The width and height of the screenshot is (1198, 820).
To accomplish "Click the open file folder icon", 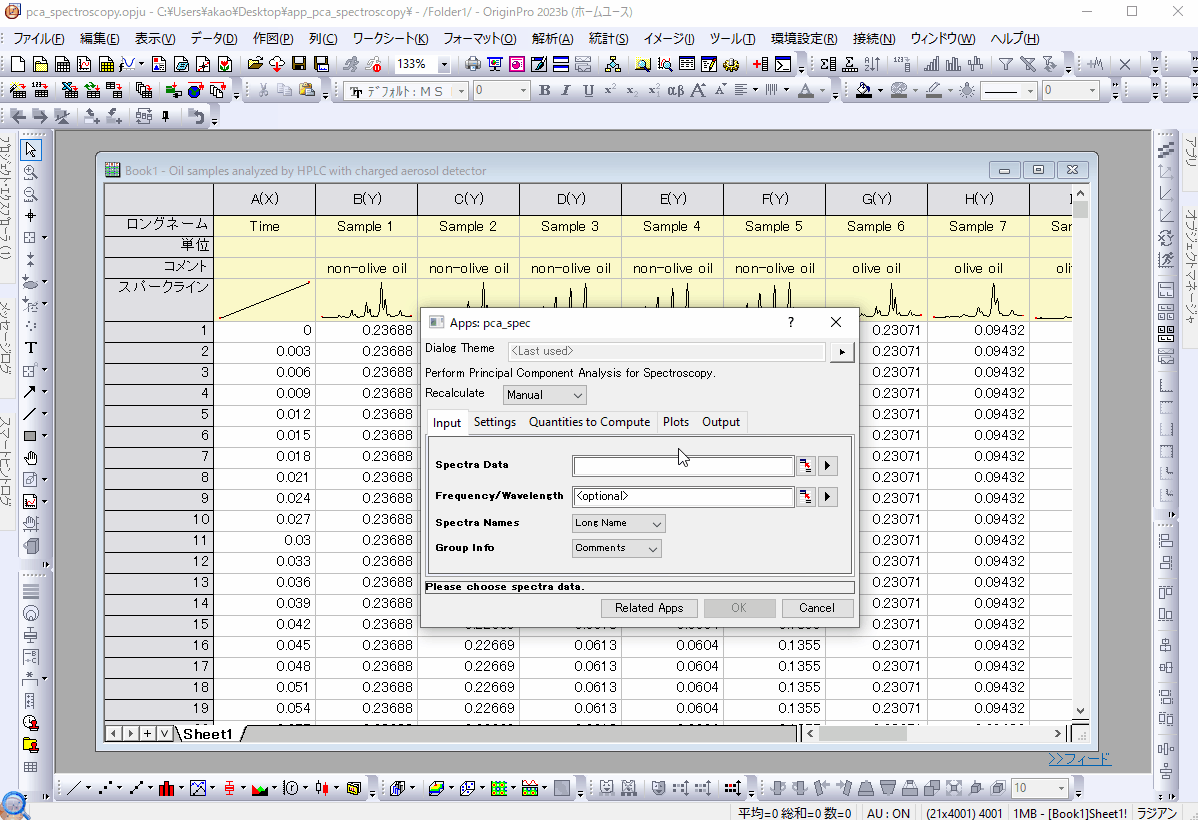I will (254, 64).
